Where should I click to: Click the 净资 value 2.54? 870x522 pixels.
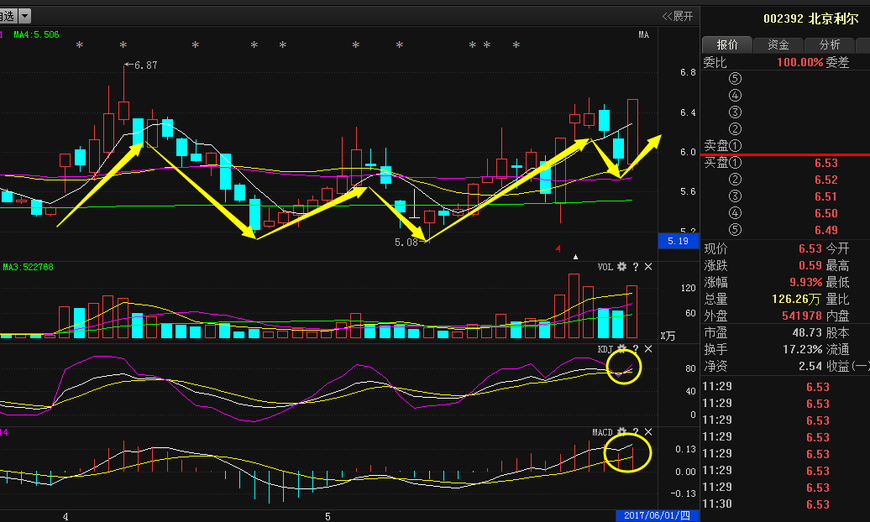click(810, 366)
